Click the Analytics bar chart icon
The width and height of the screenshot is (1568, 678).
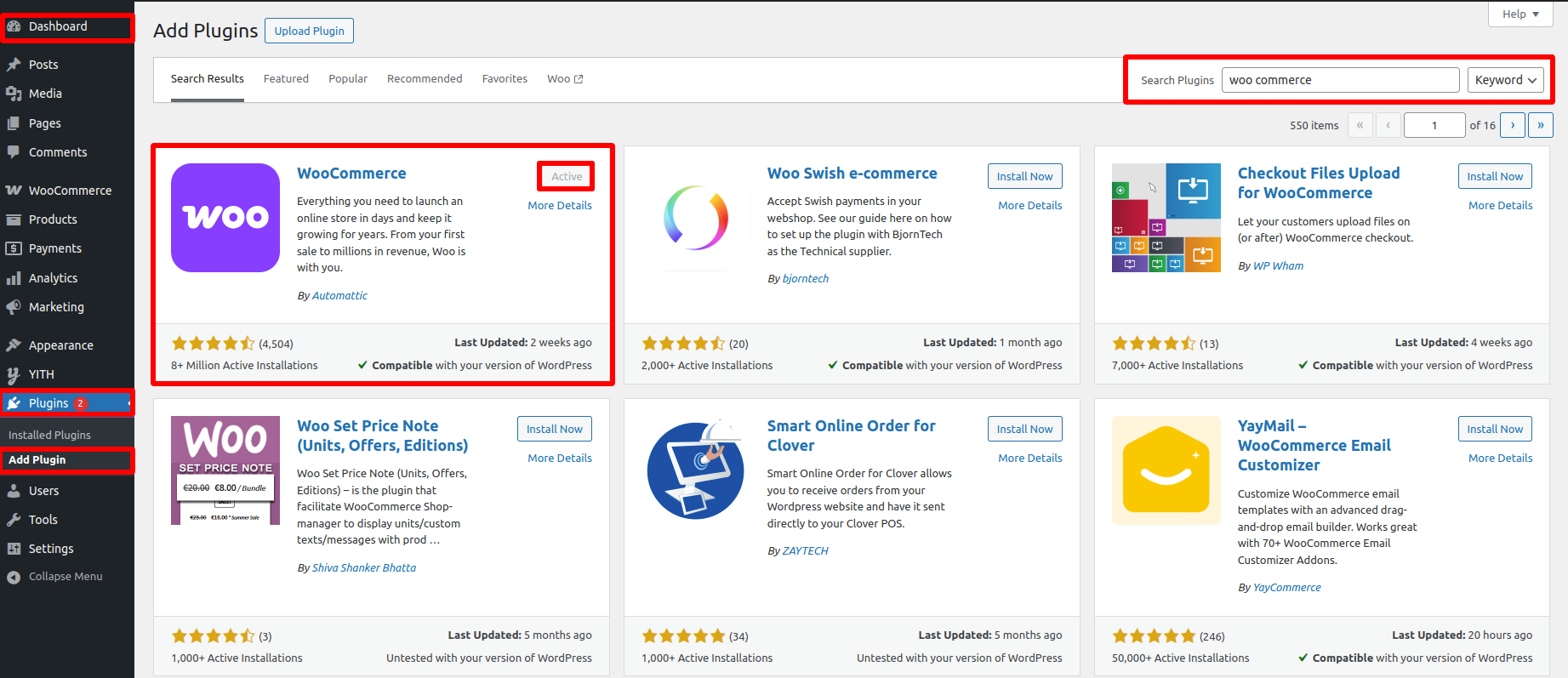coord(14,278)
